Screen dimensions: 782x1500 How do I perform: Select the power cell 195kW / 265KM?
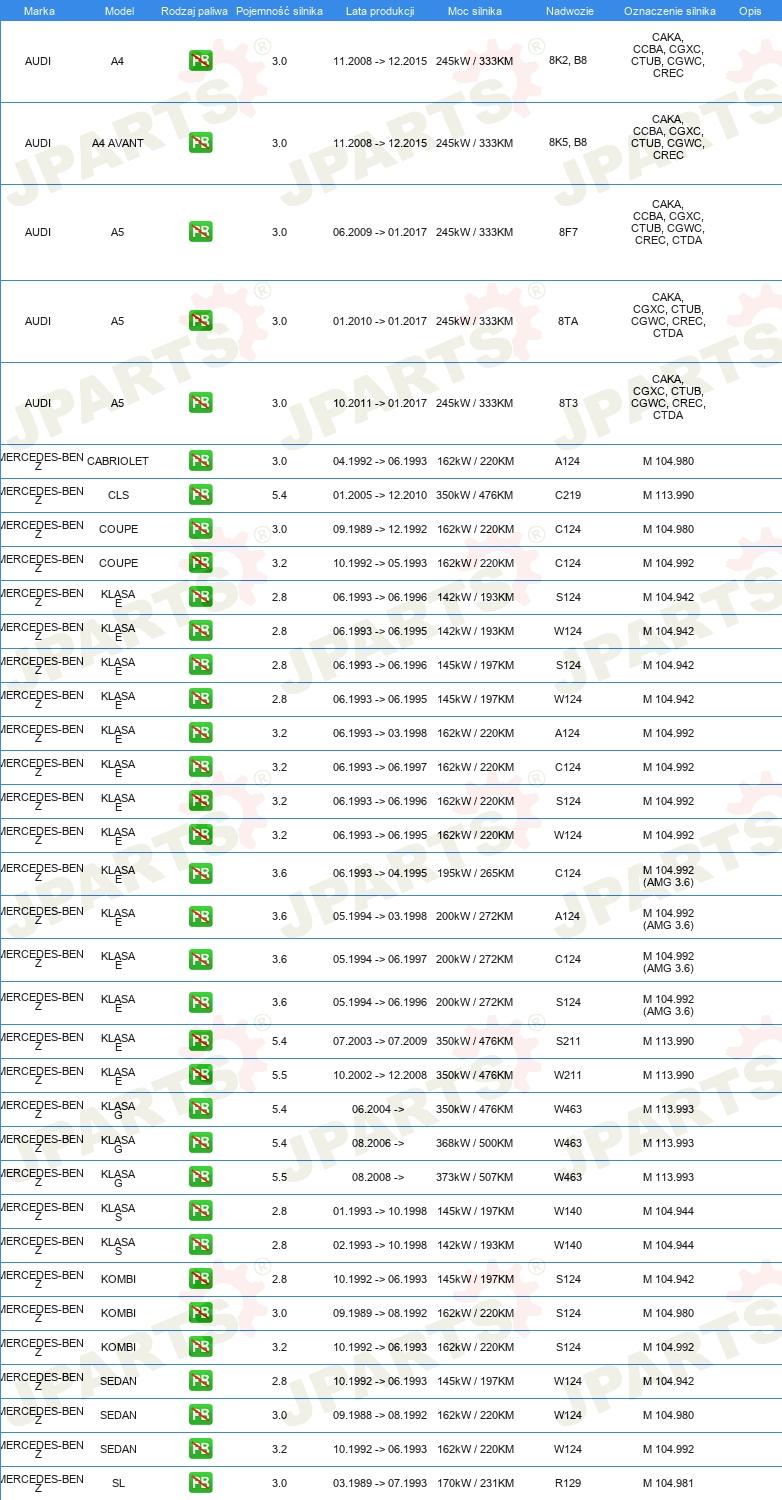tap(475, 873)
